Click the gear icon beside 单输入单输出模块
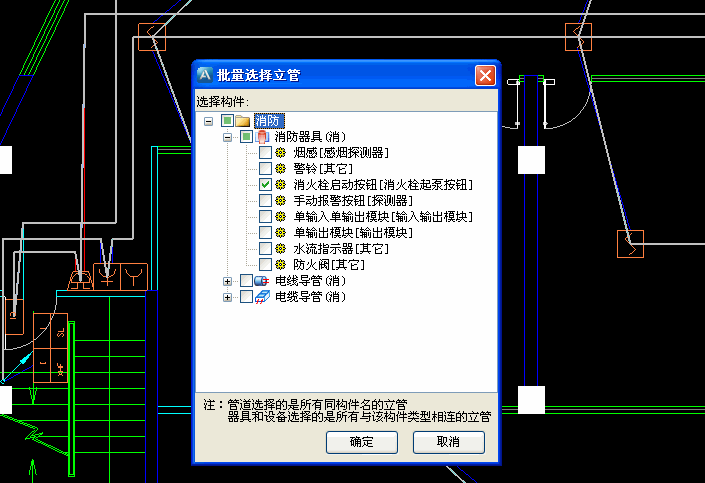The height and width of the screenshot is (483, 705). tap(281, 217)
